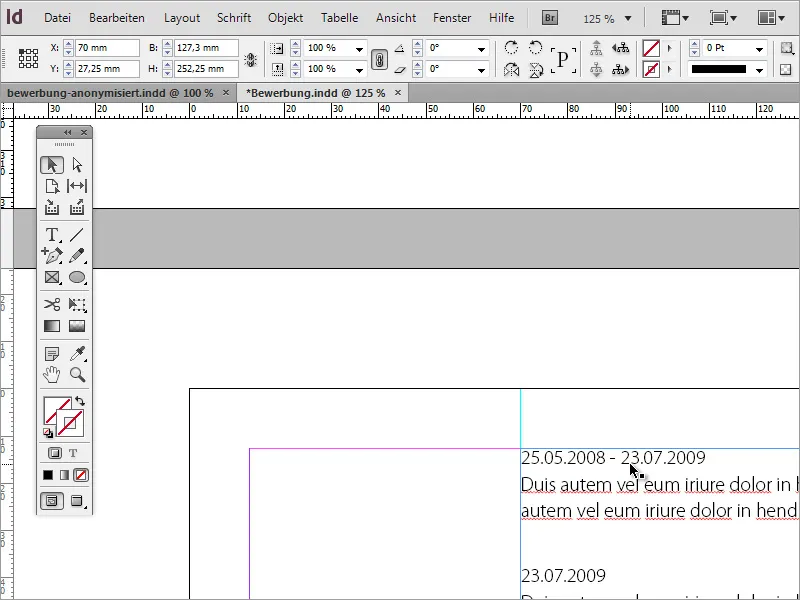Open the Schrift menu
Viewport: 800px width, 600px height.
[234, 18]
